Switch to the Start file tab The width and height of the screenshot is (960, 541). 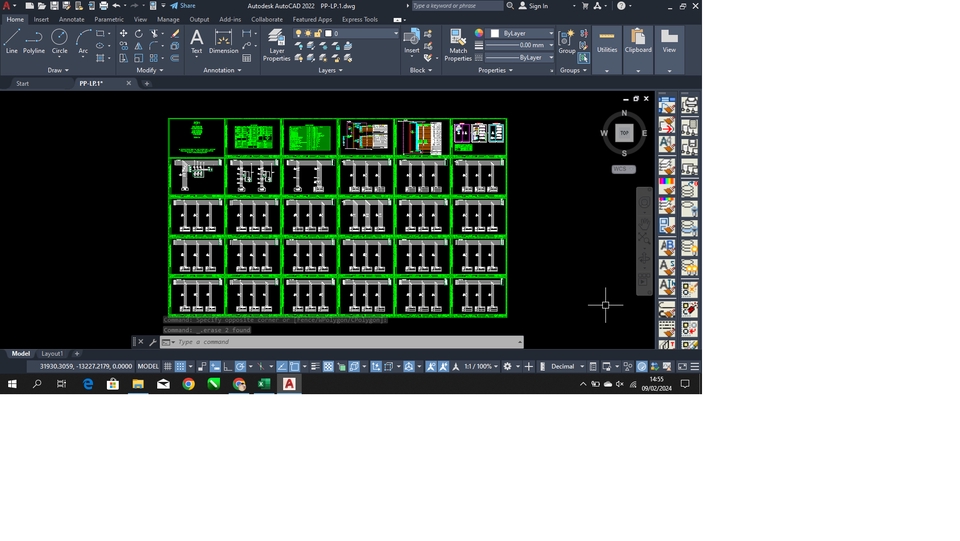(x=23, y=84)
